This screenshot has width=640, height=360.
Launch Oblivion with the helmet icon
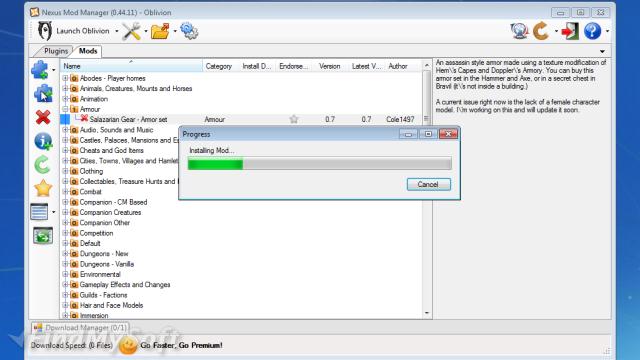tap(45, 31)
